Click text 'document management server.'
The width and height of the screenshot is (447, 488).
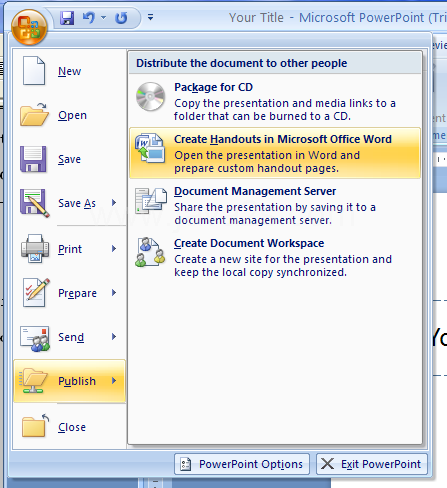tap(253, 220)
